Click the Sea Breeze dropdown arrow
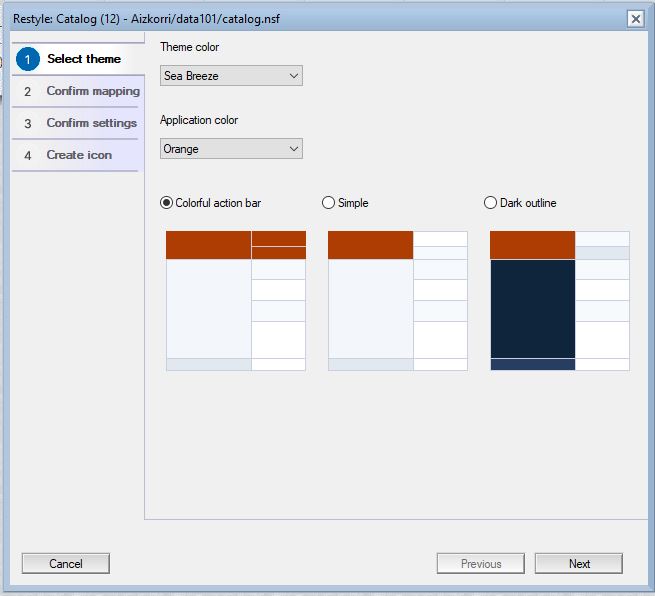655x596 pixels. click(293, 76)
